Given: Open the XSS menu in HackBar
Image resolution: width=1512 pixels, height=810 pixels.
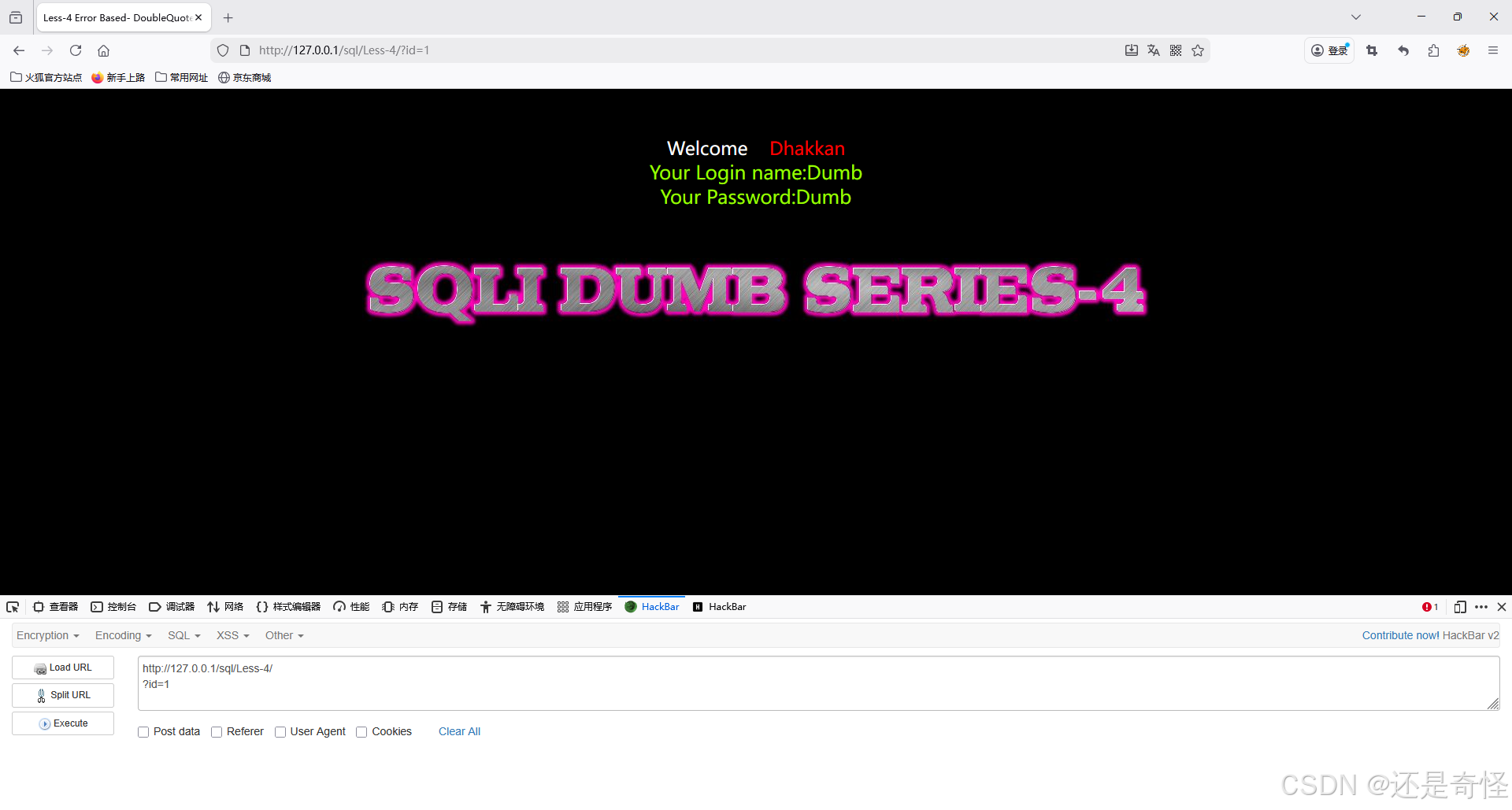Looking at the screenshot, I should [232, 635].
